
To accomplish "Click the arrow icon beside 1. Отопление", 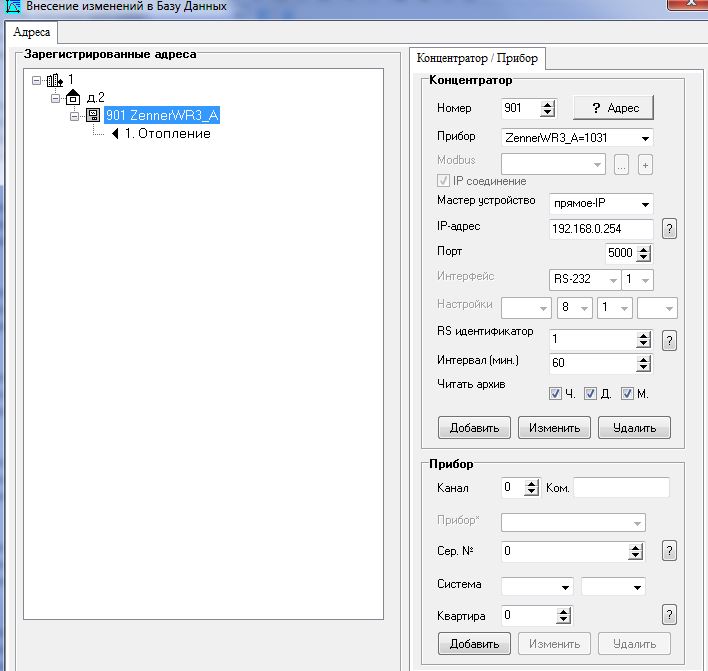I will [115, 133].
